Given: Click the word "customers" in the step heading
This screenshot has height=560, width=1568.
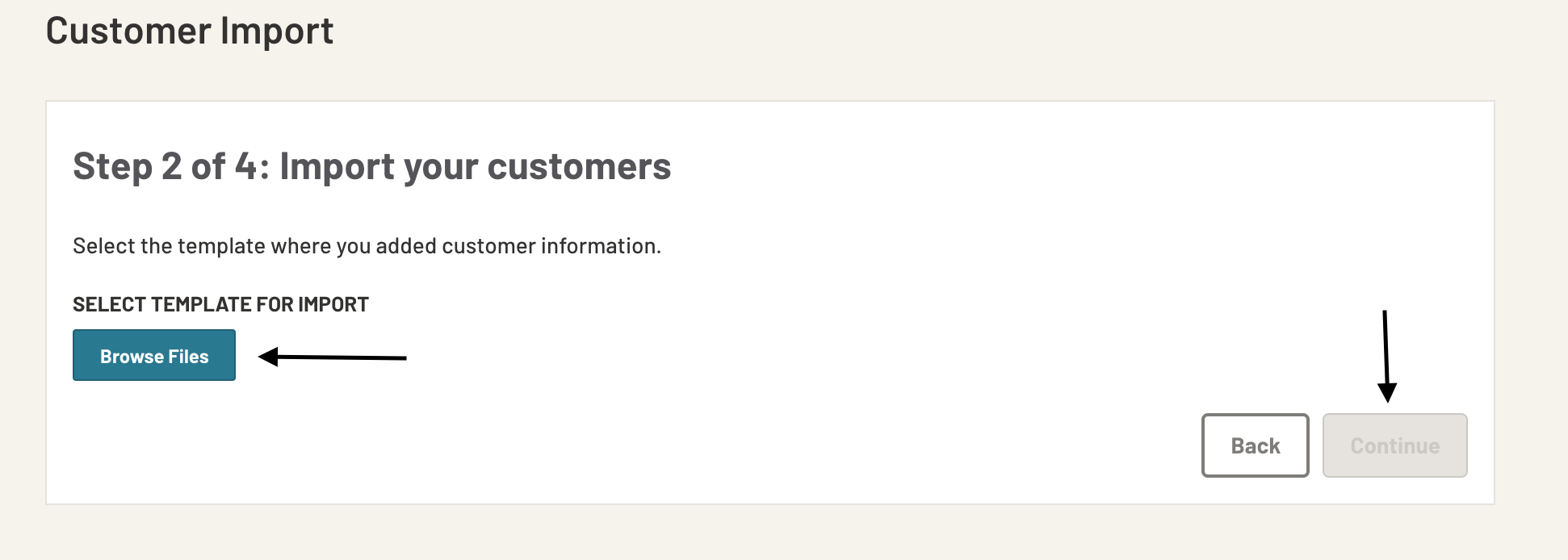Looking at the screenshot, I should [x=579, y=166].
